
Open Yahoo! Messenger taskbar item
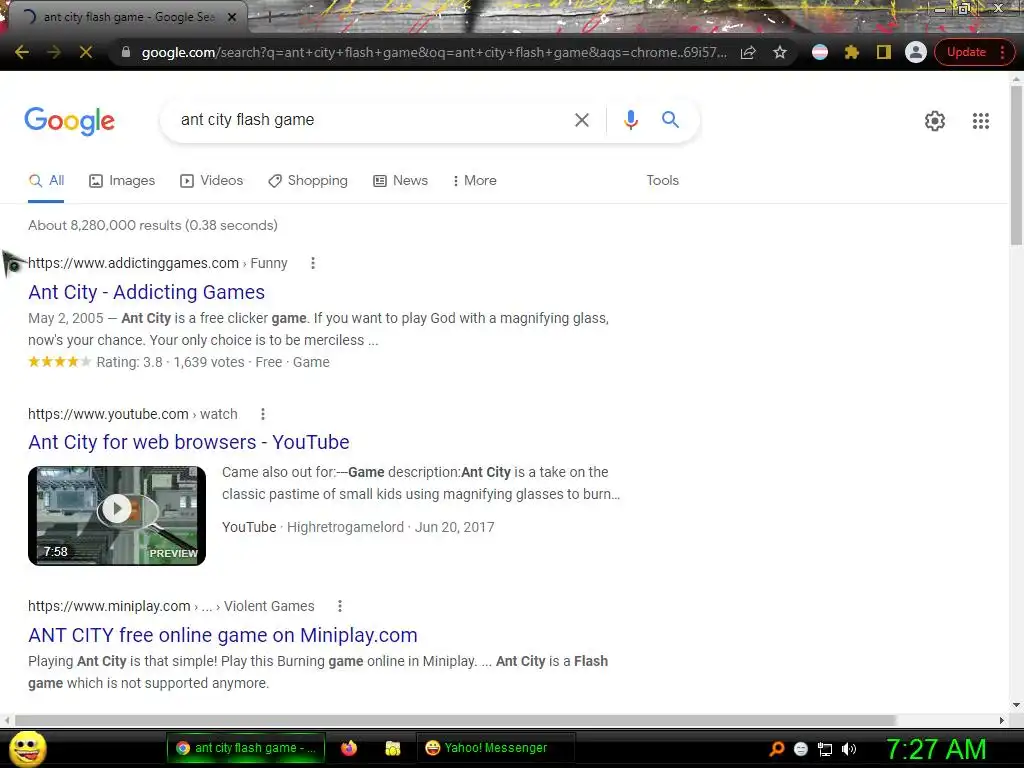(x=495, y=748)
